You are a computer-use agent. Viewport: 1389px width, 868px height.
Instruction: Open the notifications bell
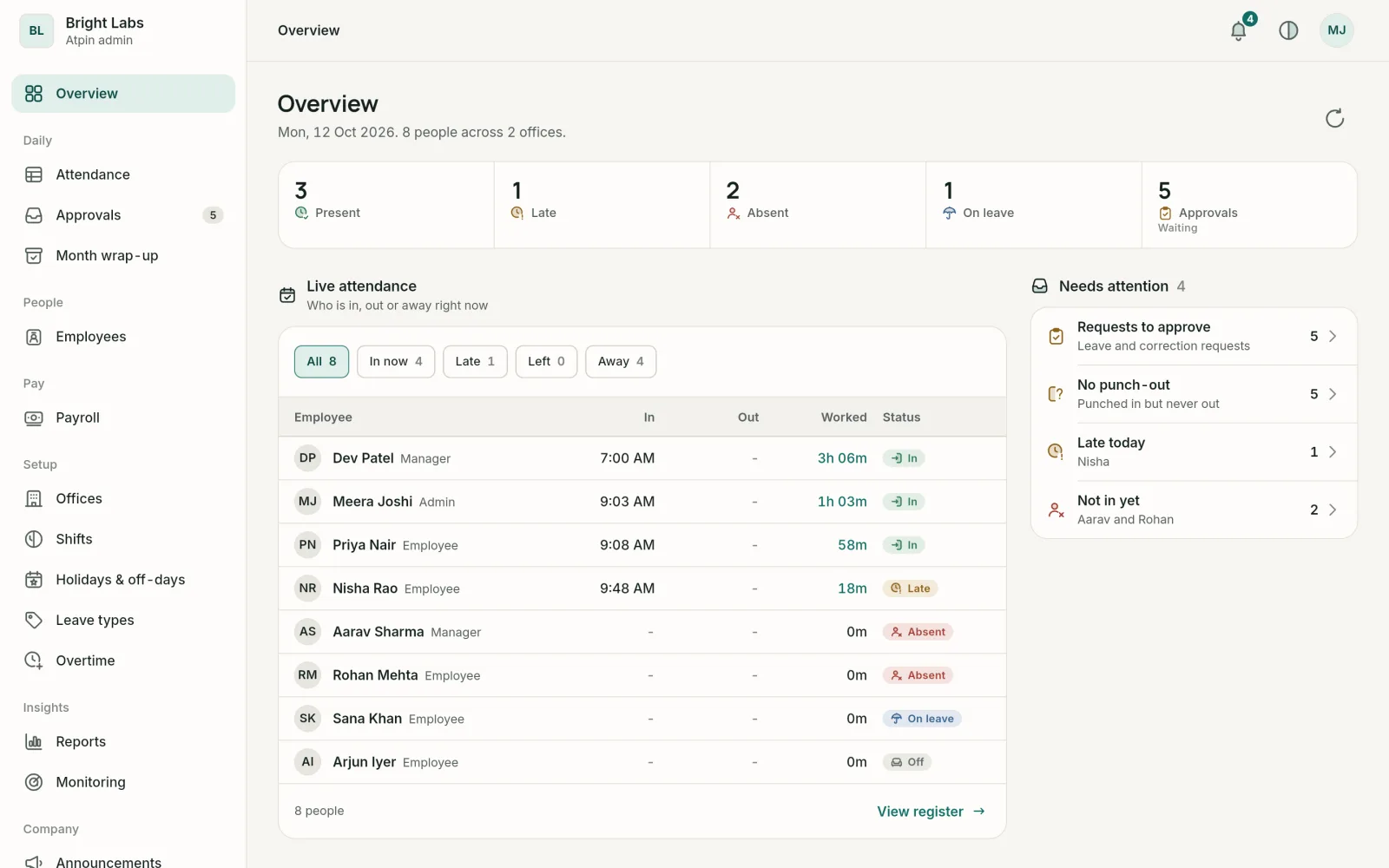tap(1239, 30)
